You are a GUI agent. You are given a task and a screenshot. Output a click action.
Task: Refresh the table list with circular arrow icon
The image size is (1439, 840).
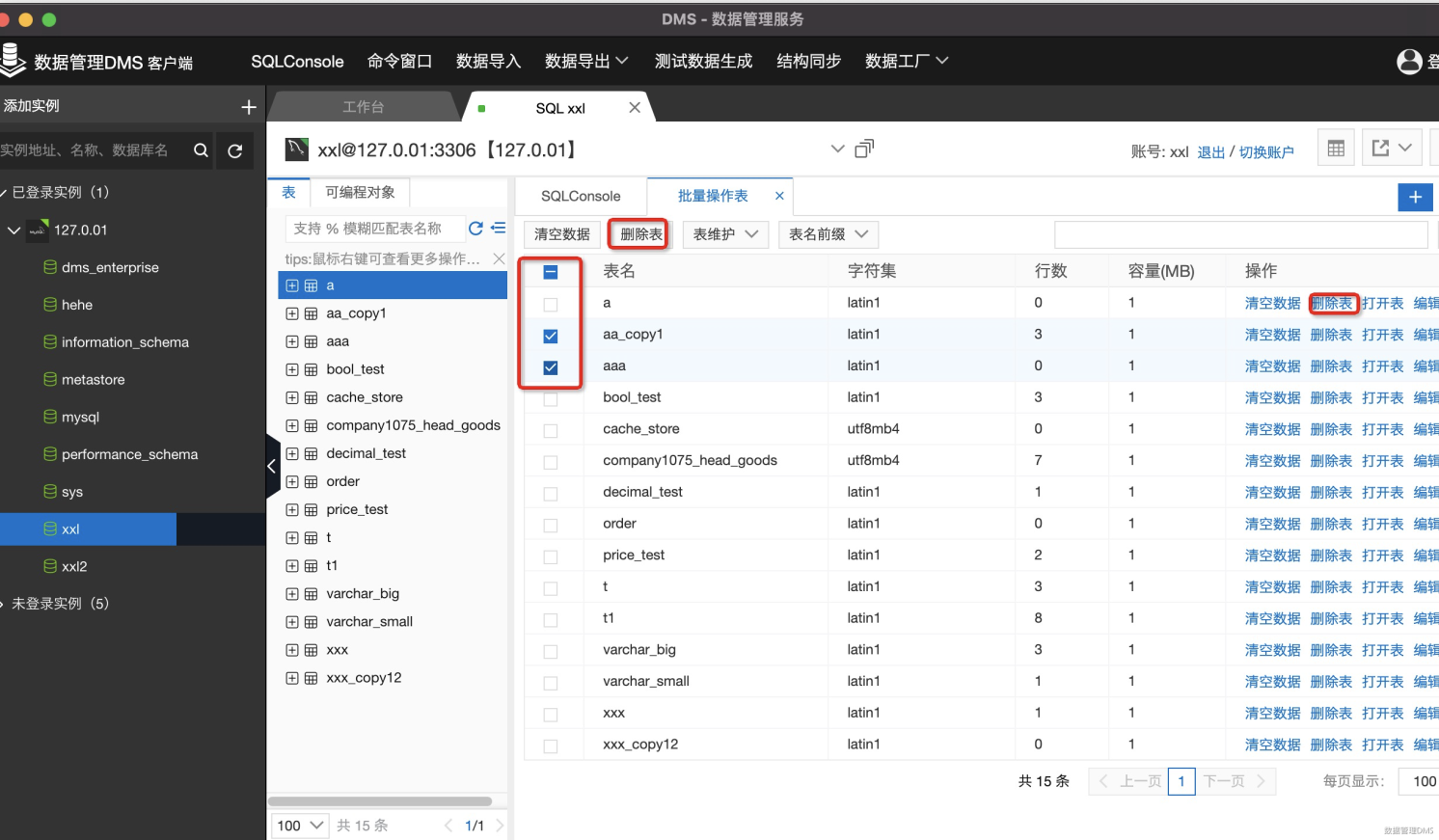pos(475,229)
